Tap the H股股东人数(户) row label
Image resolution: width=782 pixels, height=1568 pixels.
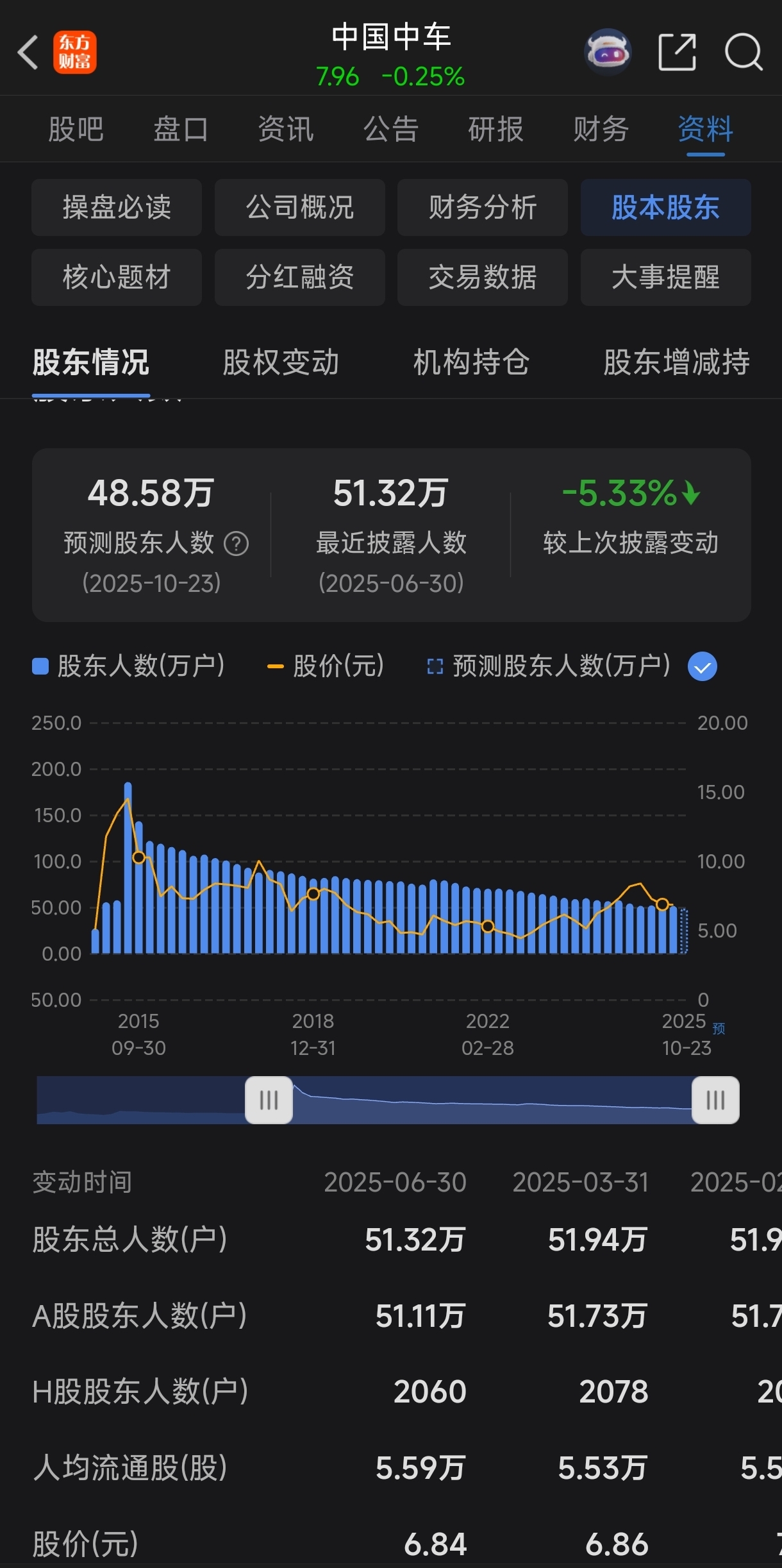pos(140,1392)
